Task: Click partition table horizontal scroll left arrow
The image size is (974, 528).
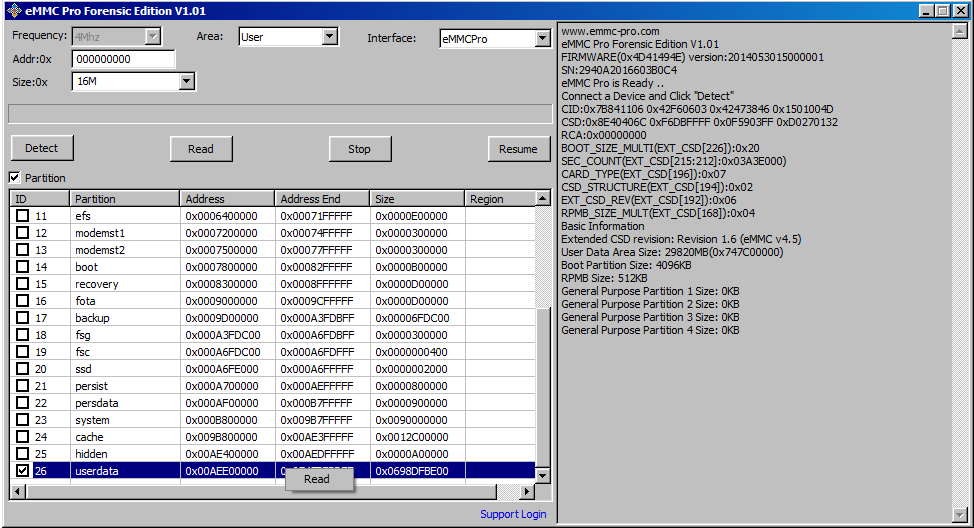Action: 17,492
